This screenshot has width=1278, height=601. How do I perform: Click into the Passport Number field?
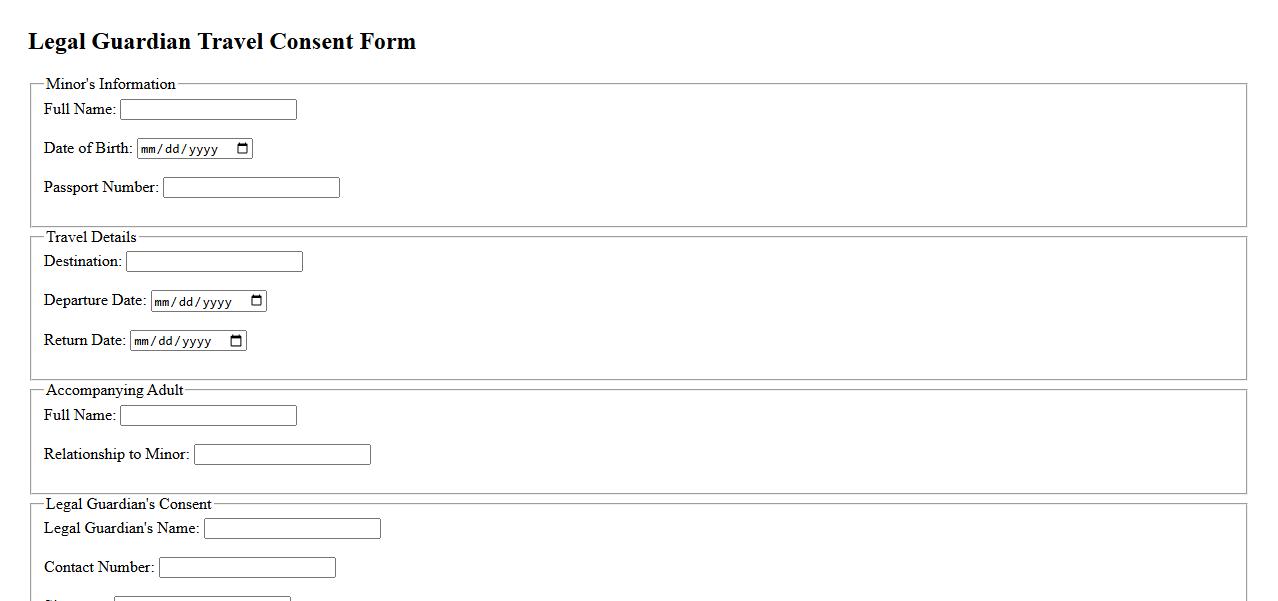pos(251,188)
